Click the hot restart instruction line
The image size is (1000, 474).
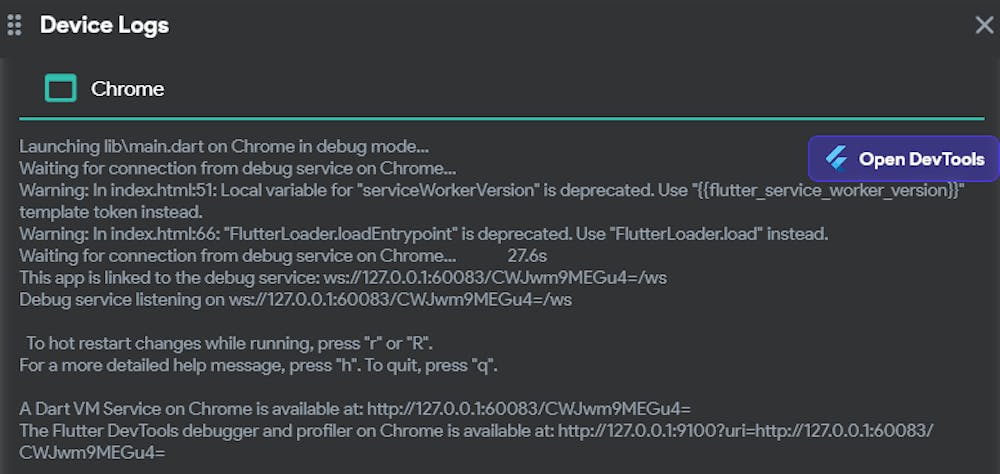click(x=229, y=343)
